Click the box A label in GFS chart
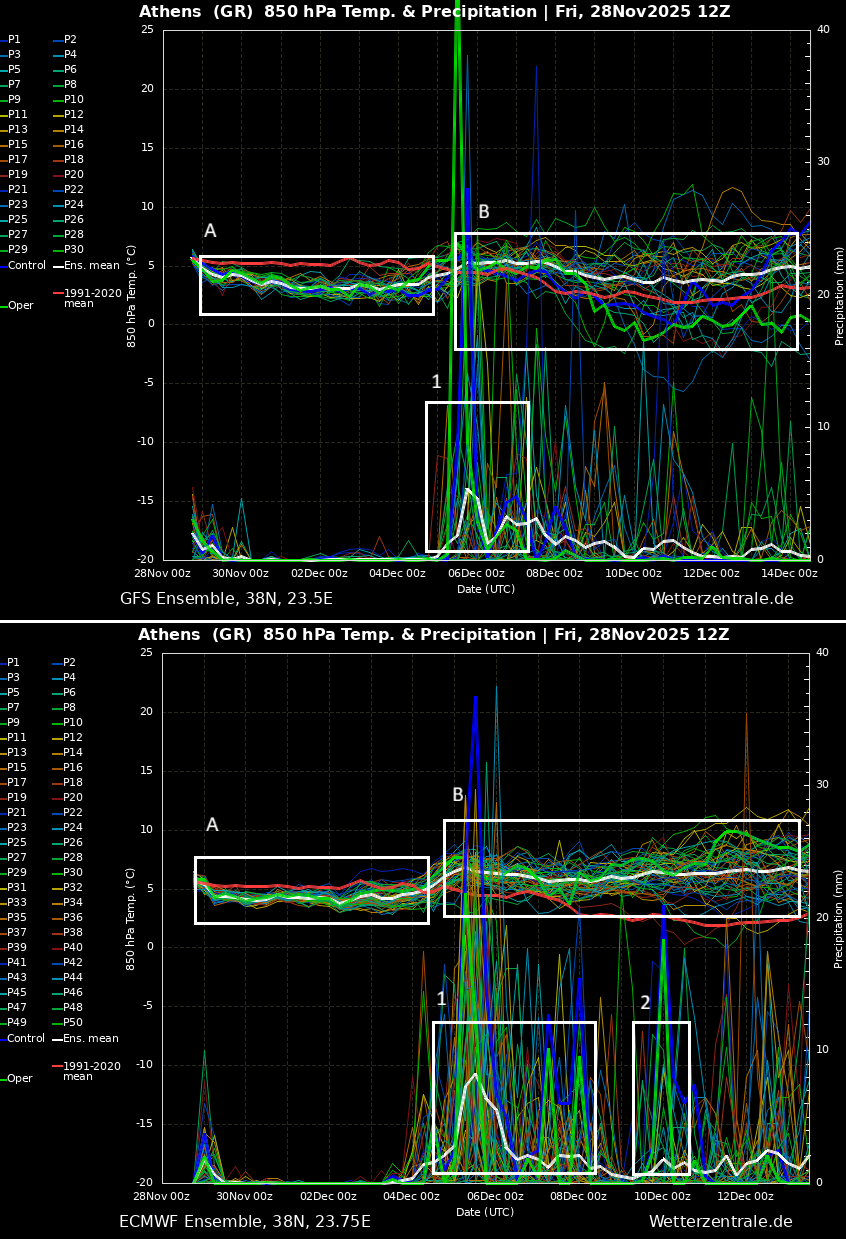846x1239 pixels. point(210,231)
